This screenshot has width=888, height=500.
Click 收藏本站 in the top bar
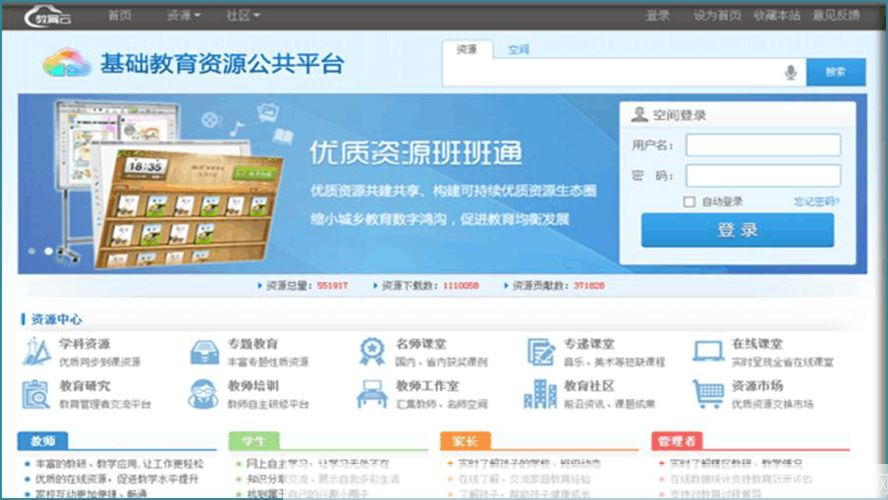(x=776, y=16)
